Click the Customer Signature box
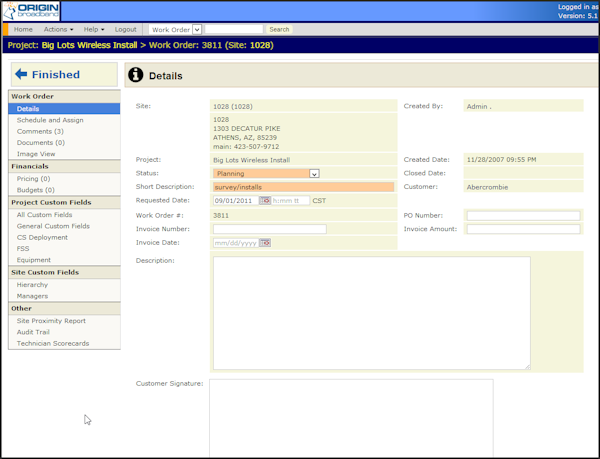600x459 pixels. coord(351,418)
